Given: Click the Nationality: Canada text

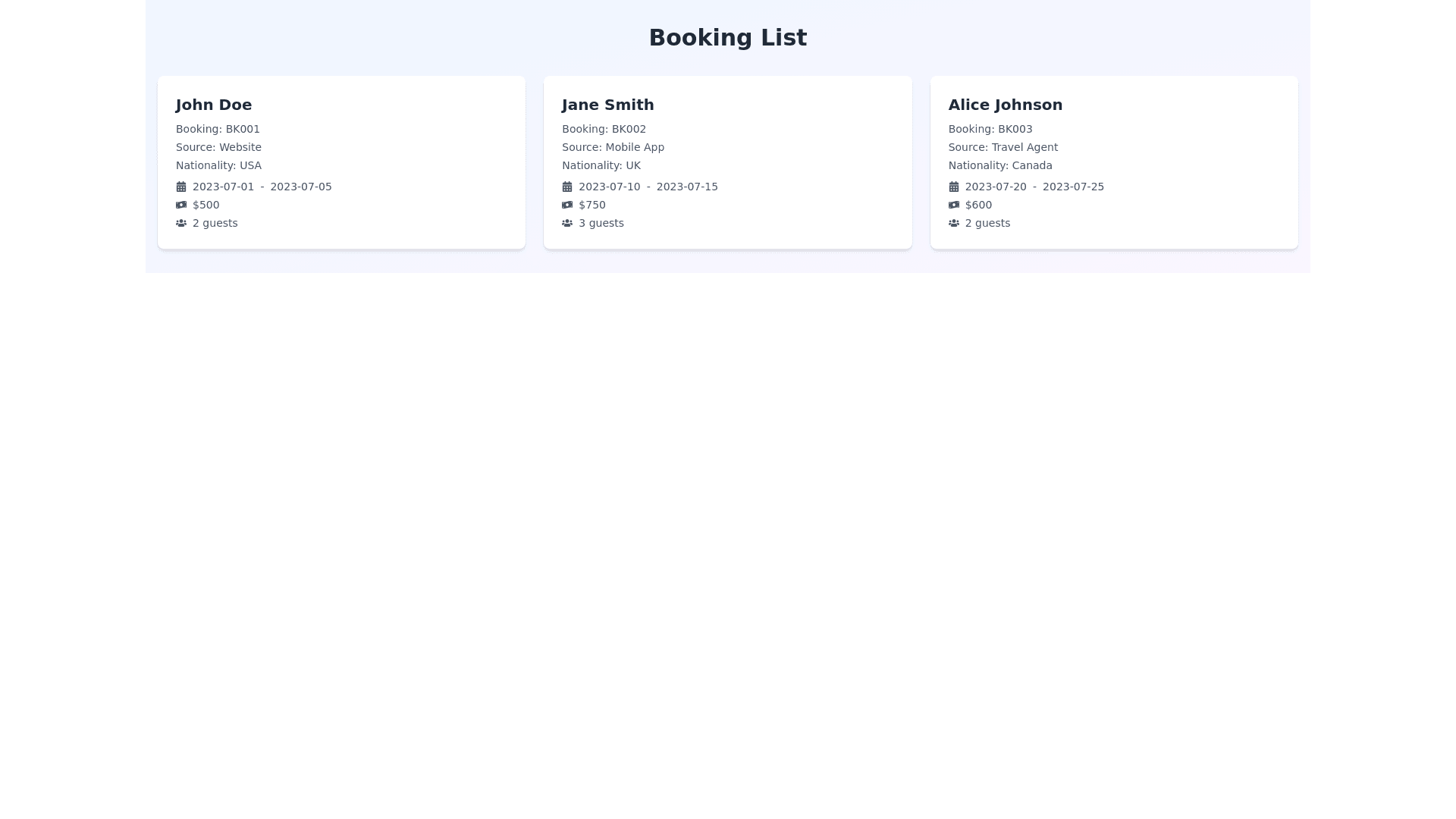Looking at the screenshot, I should coord(999,165).
